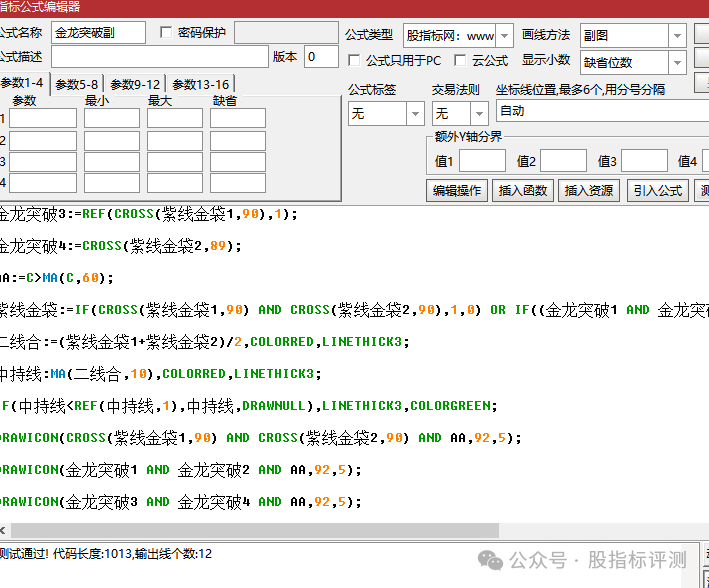Click the 版本 field showing 0
This screenshot has width=709, height=588.
click(321, 57)
